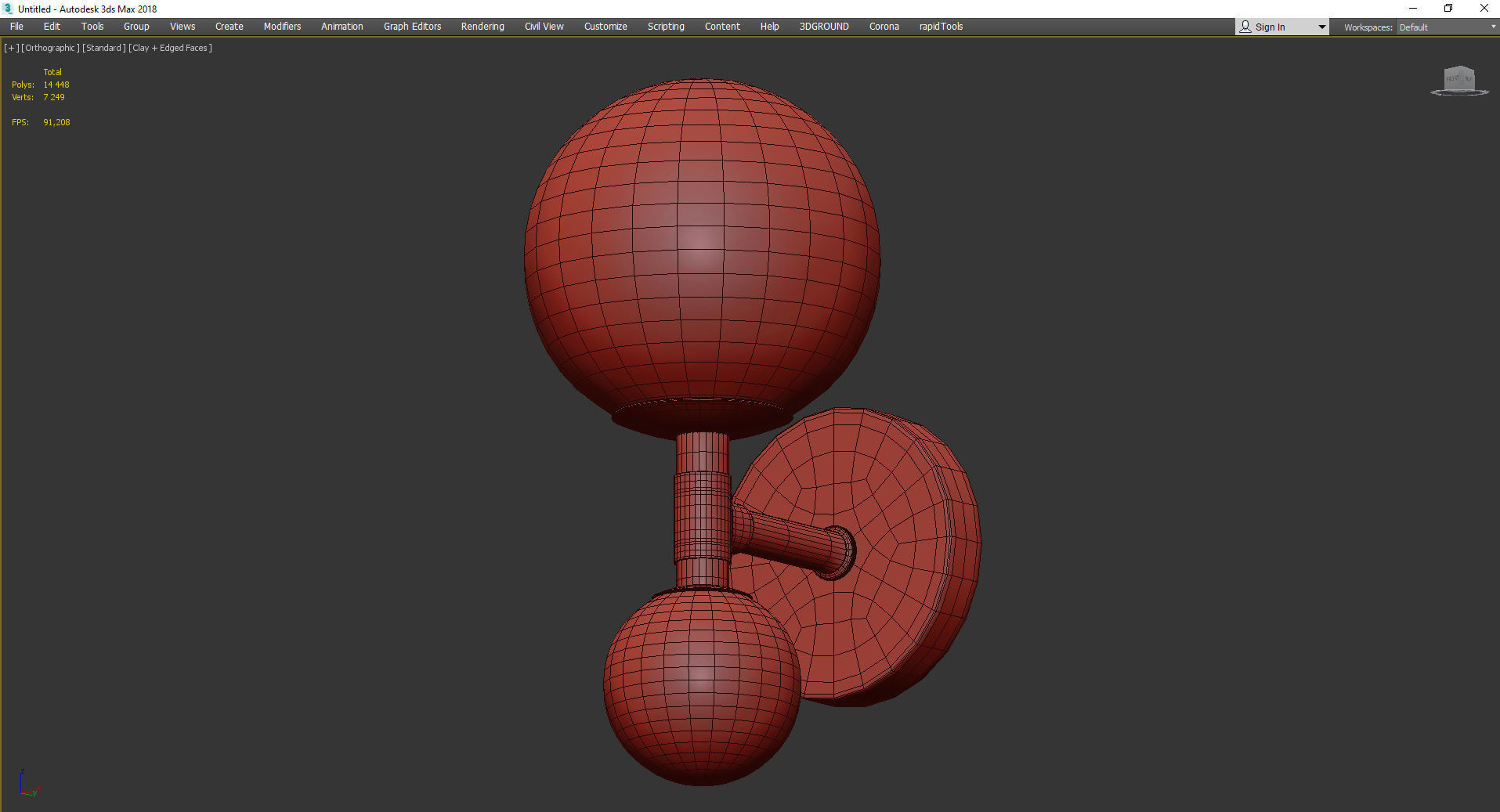Open the Rendering menu
The width and height of the screenshot is (1500, 812).
pos(483,27)
